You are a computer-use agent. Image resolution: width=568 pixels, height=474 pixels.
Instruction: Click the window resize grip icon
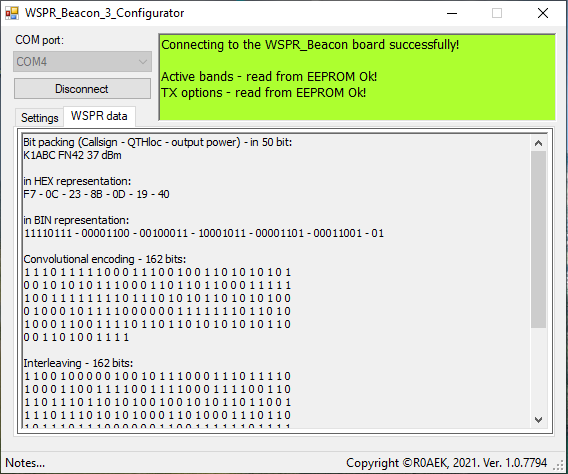pyautogui.click(x=560, y=466)
